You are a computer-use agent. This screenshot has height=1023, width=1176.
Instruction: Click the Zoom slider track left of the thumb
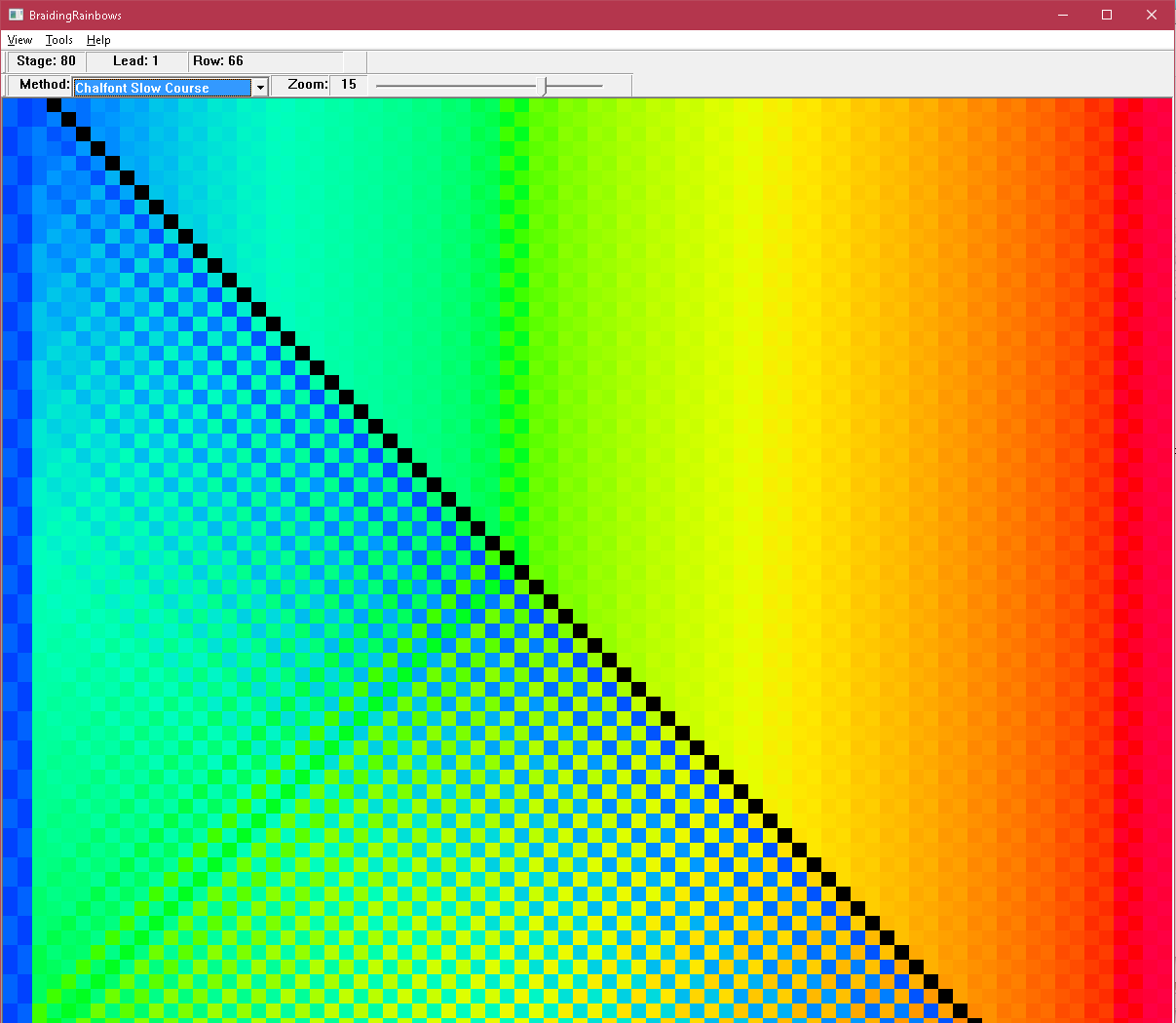pos(458,86)
